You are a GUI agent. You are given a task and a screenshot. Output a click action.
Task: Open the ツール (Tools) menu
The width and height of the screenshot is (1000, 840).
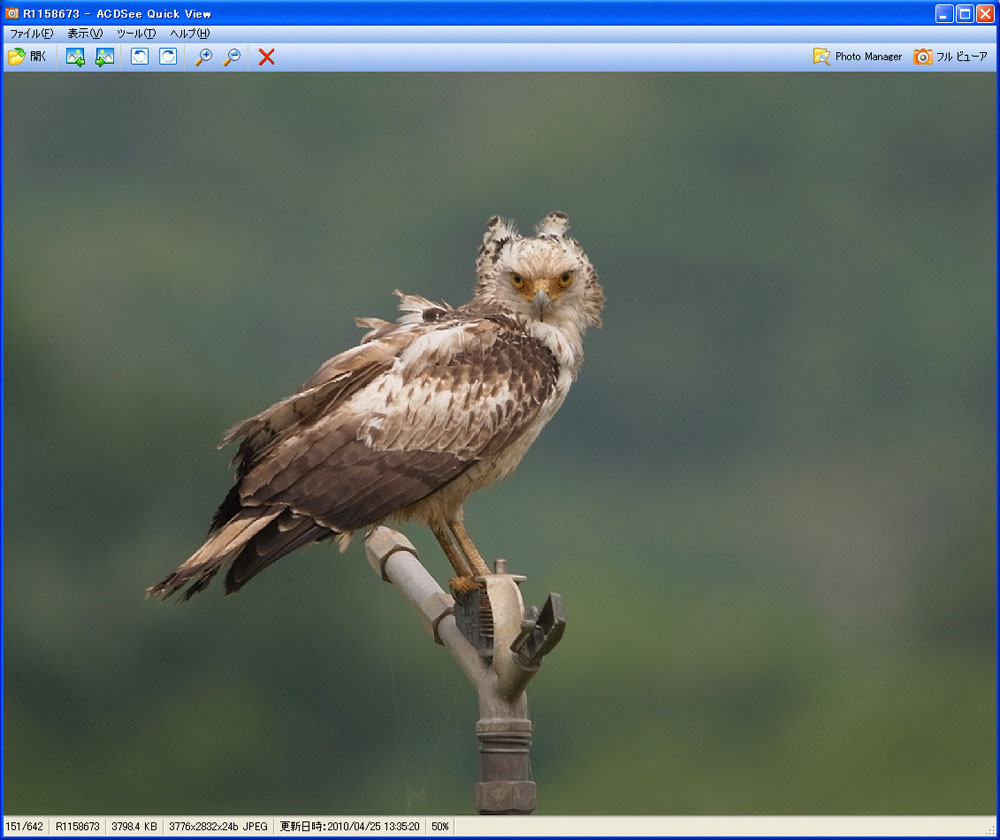[136, 34]
